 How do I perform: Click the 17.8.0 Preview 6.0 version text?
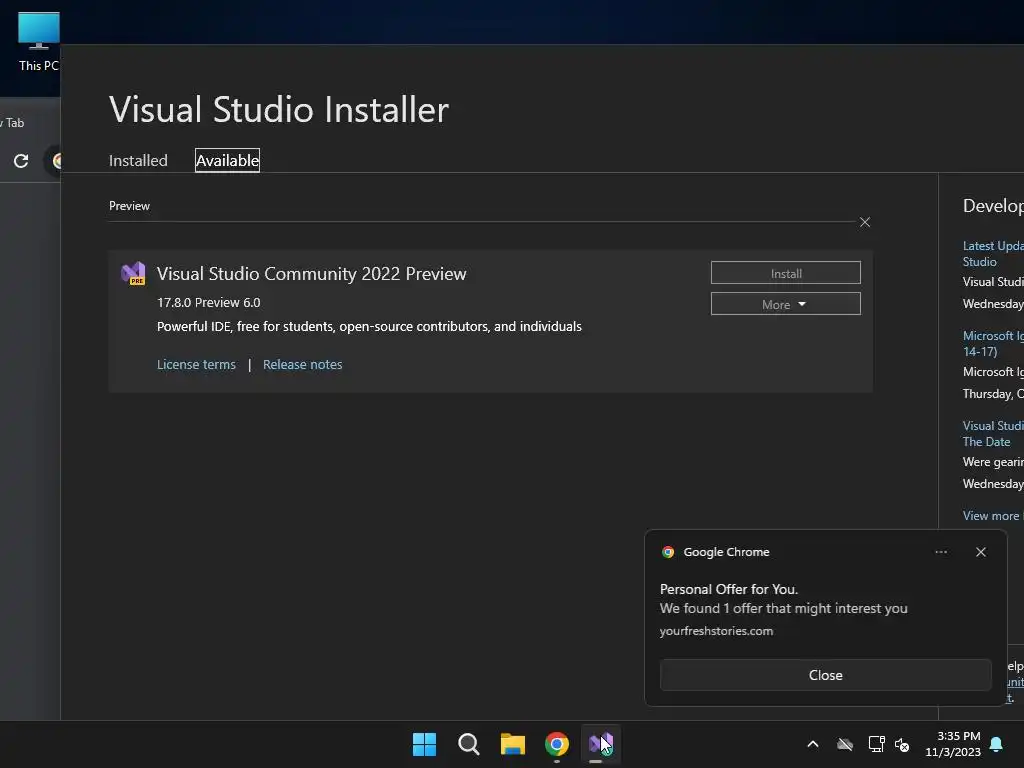(x=208, y=302)
